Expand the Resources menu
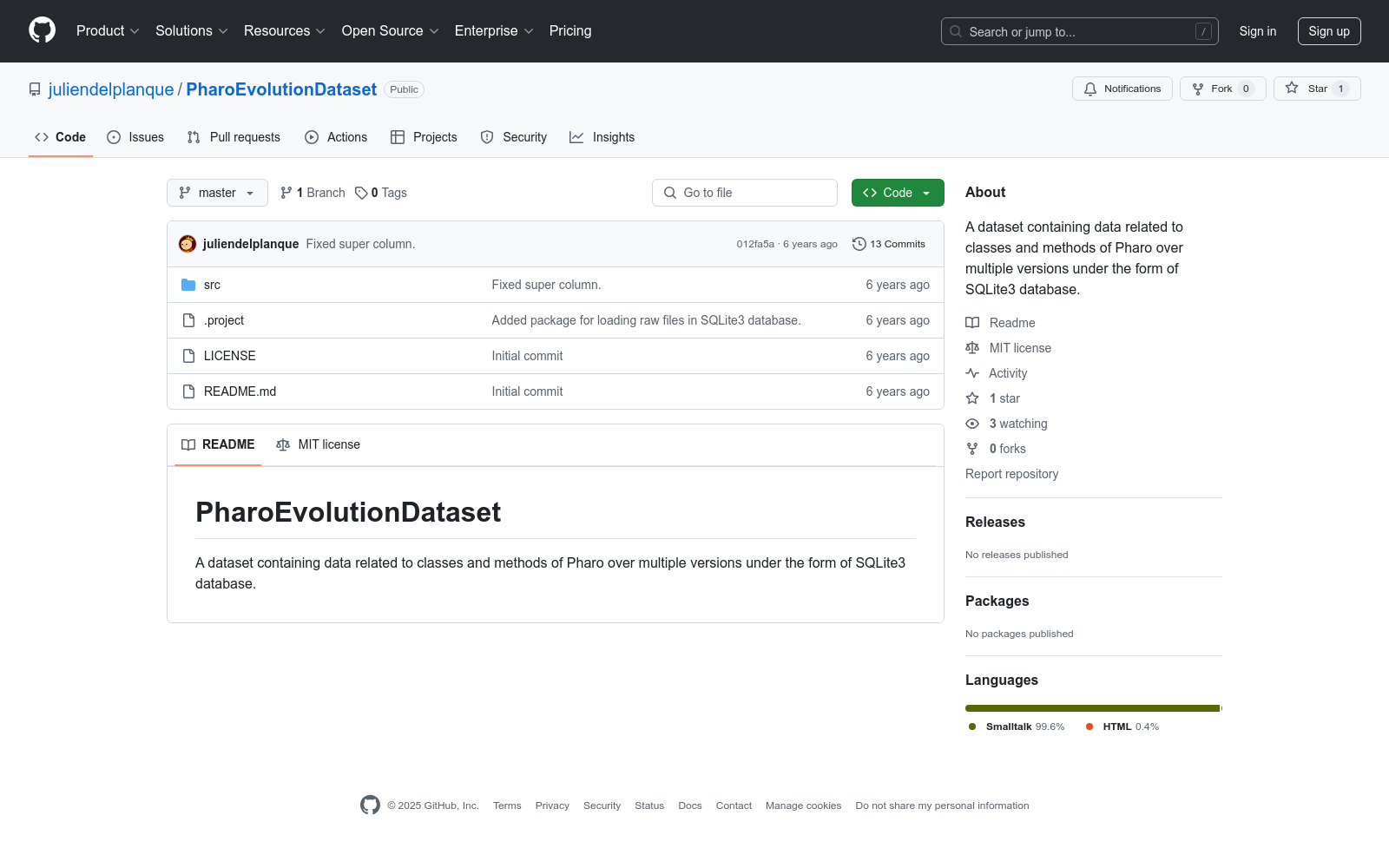The image size is (1389, 868). (285, 31)
